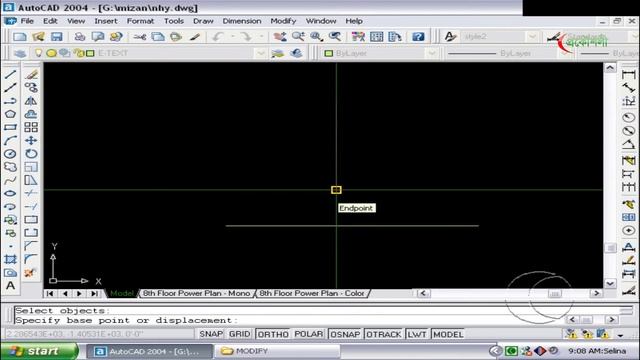Switch to the Model tab

[x=122, y=293]
